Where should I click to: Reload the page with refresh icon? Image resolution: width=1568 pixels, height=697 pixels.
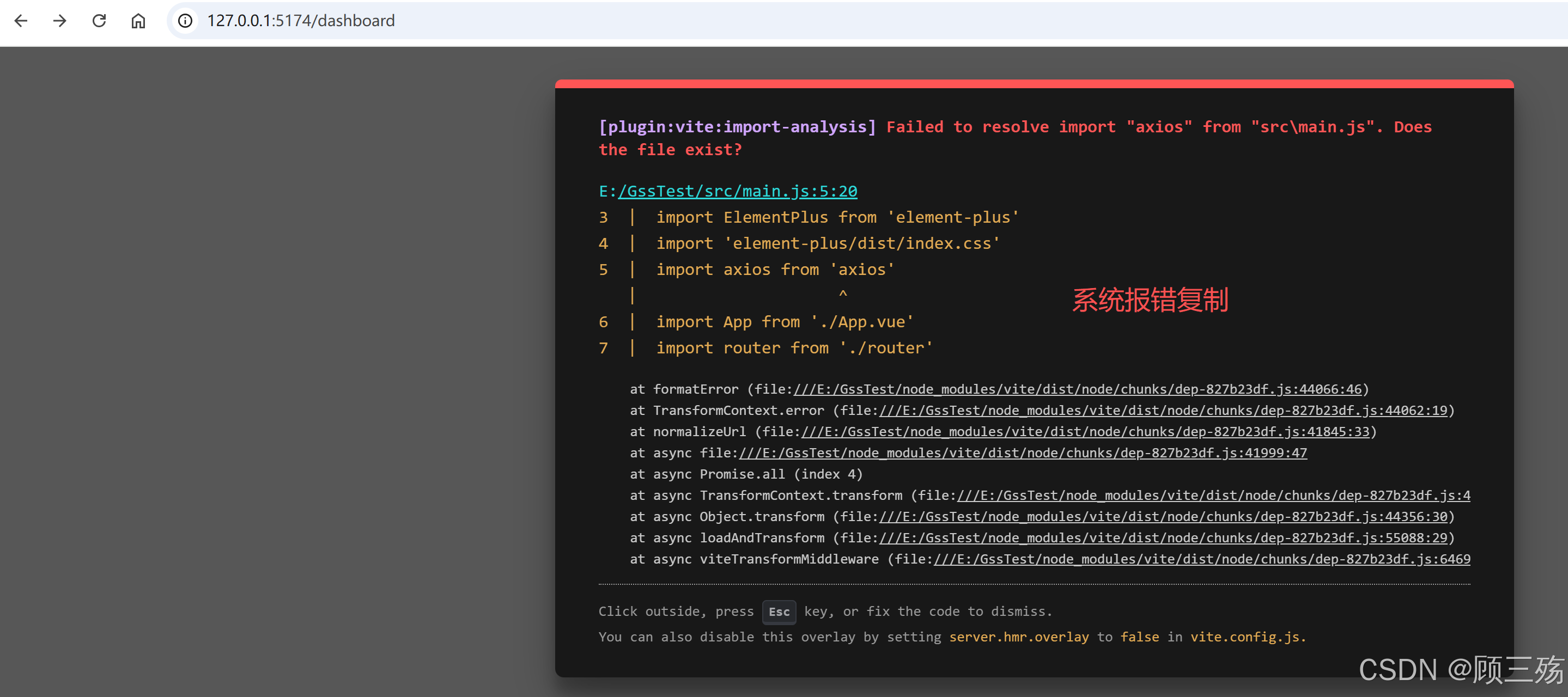click(x=99, y=21)
